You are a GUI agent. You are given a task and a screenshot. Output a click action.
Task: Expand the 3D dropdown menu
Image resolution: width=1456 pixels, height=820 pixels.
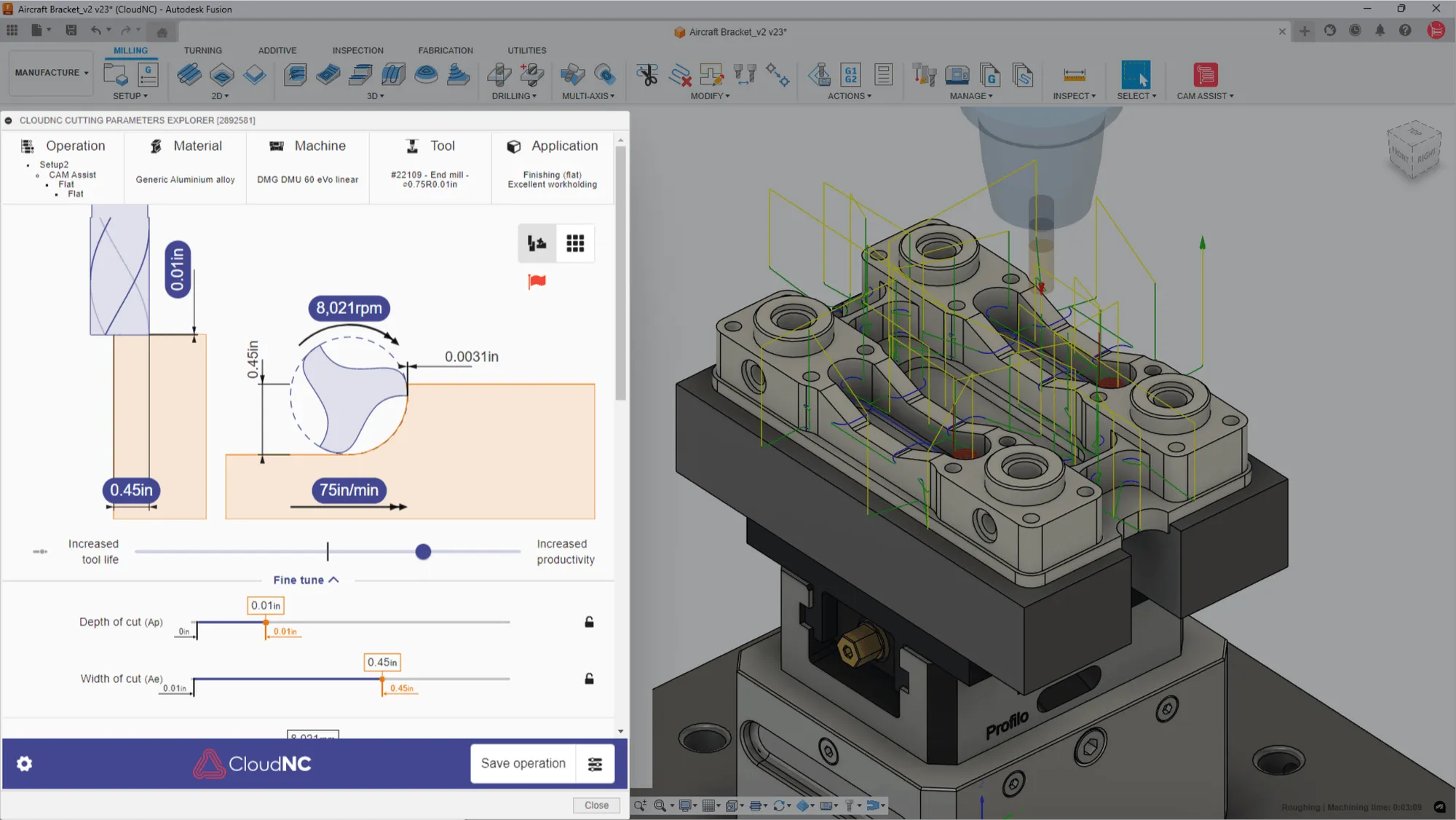pos(375,96)
